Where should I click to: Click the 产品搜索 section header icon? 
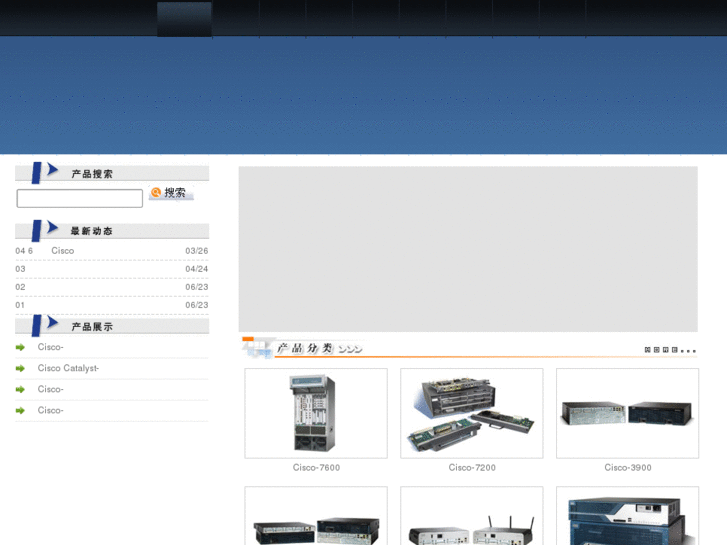tap(45, 173)
